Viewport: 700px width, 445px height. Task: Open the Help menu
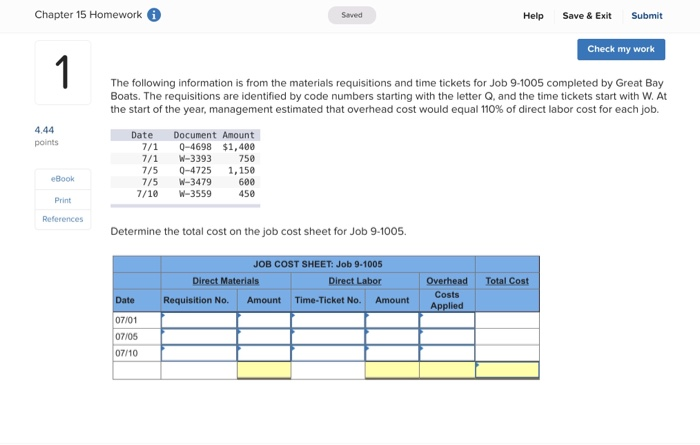point(533,16)
